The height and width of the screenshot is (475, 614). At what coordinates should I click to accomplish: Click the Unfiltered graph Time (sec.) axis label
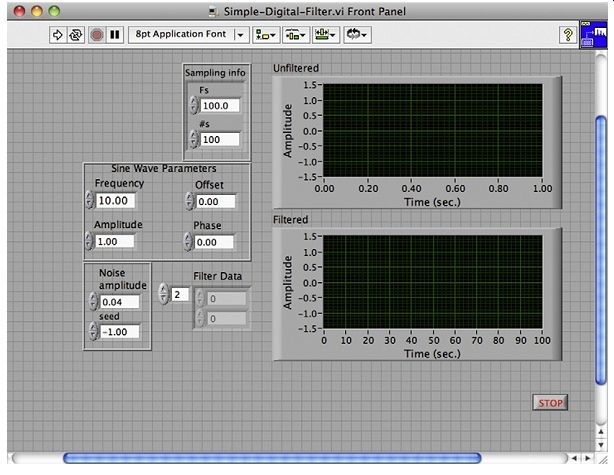coord(432,202)
